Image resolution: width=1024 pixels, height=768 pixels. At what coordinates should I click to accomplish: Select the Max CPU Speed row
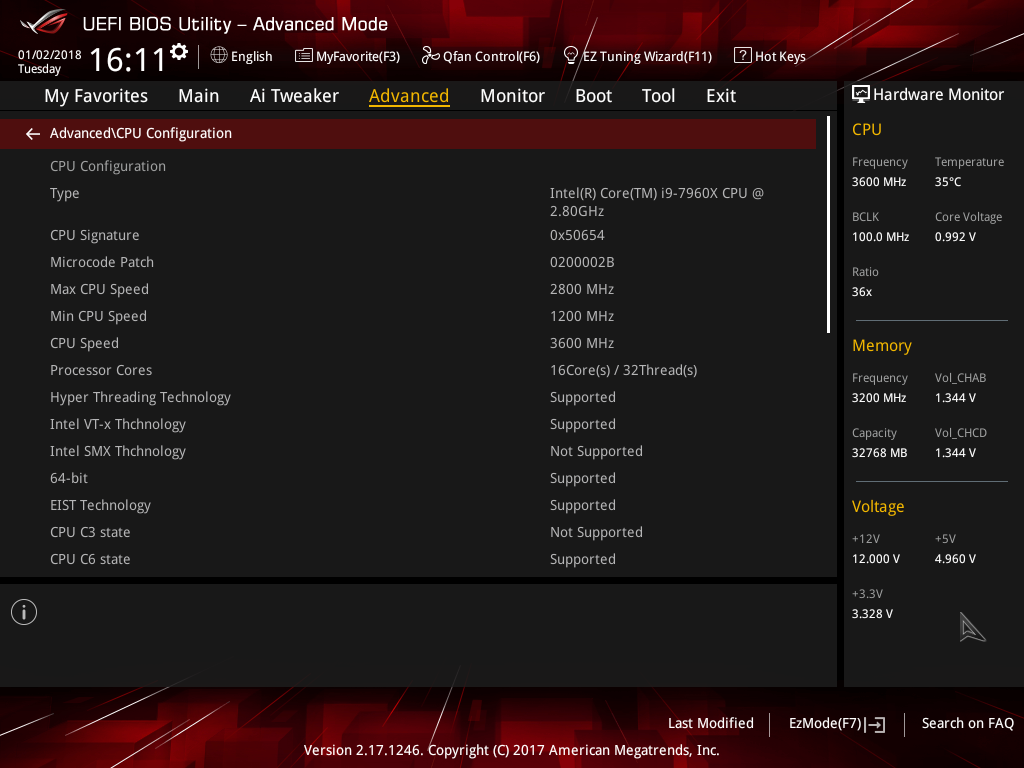[x=408, y=289]
